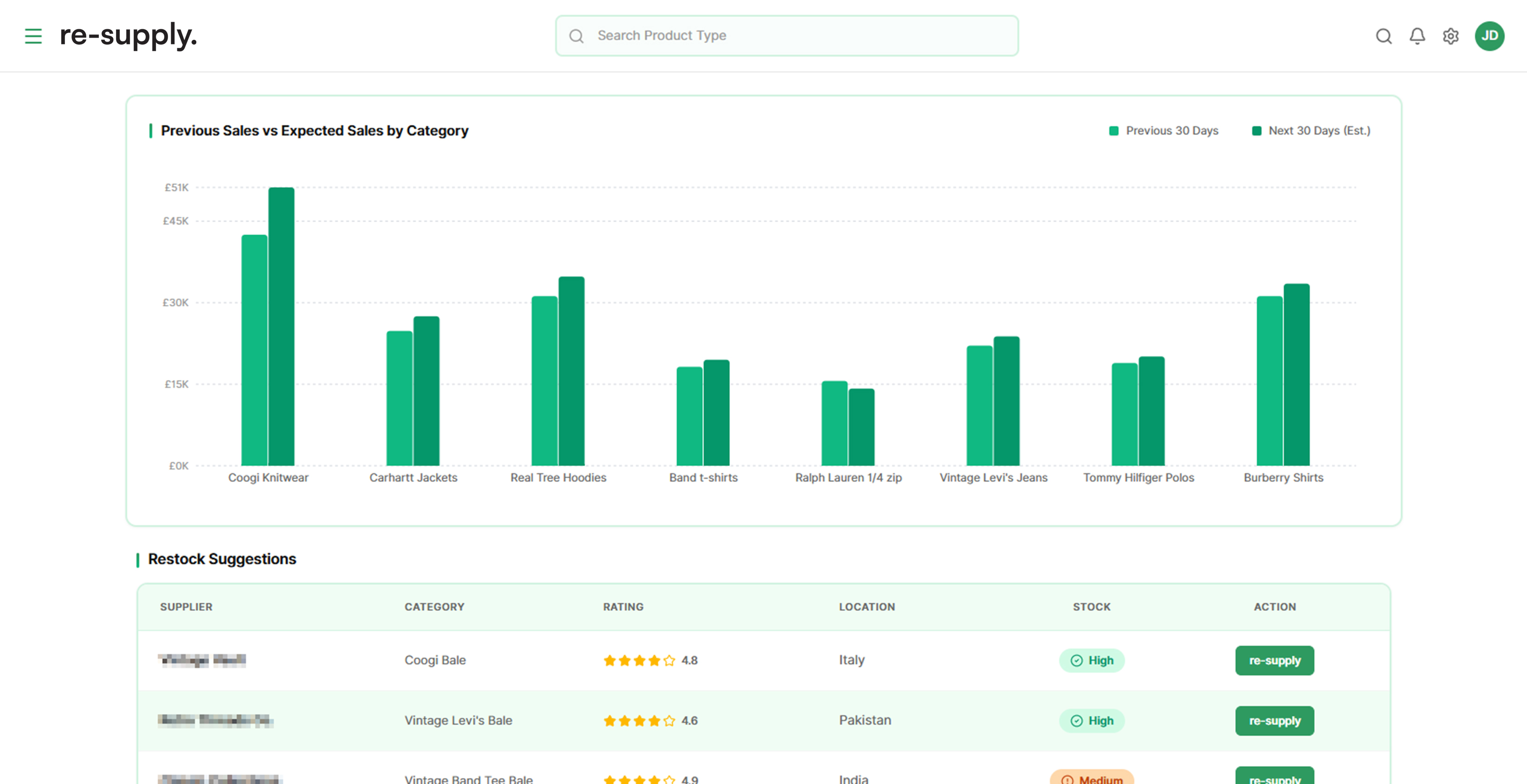The height and width of the screenshot is (784, 1527).
Task: Click the Coogi Knitwear expected sales bar
Action: coord(282,326)
